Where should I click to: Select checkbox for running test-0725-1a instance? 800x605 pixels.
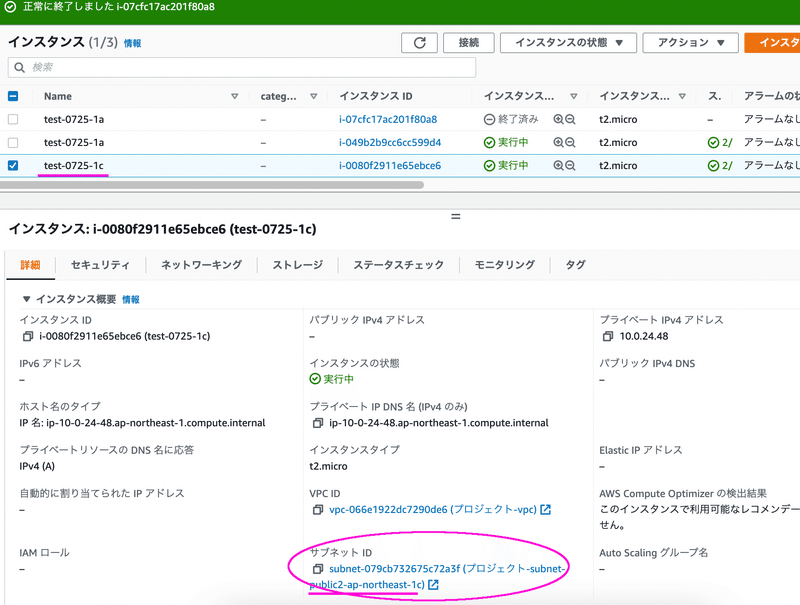(13, 142)
